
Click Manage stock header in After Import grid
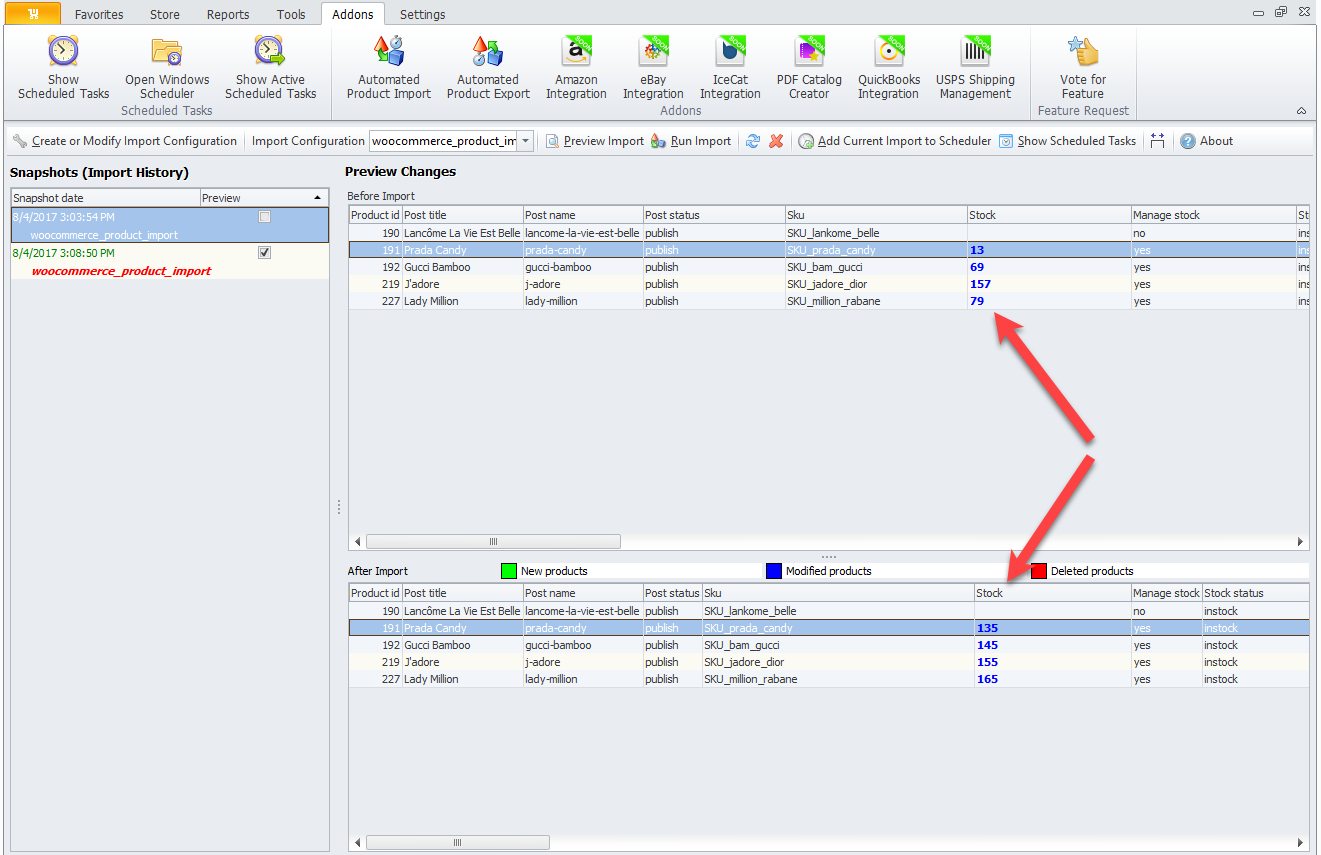point(1166,593)
